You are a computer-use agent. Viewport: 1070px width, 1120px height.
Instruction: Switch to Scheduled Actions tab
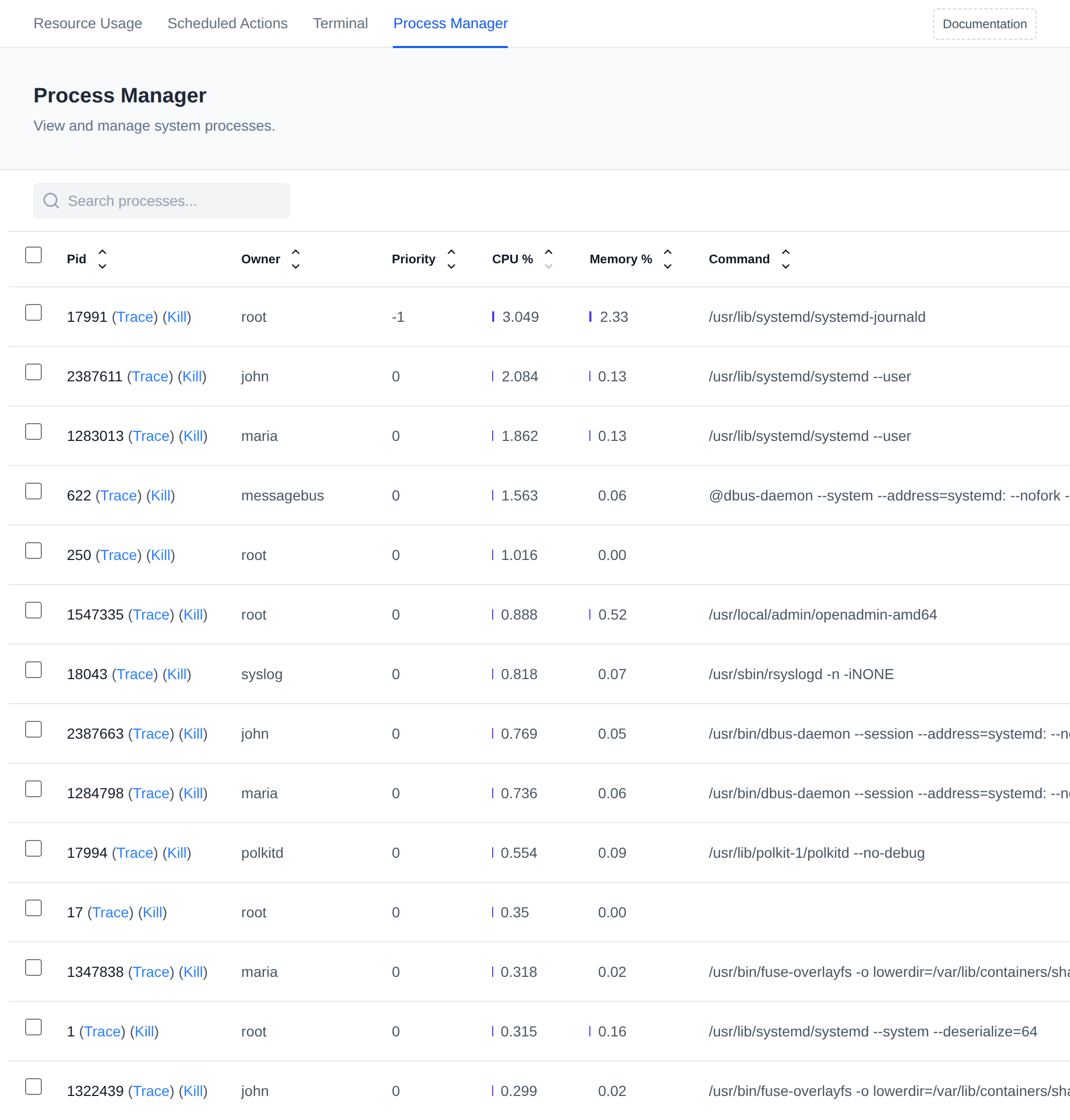click(x=228, y=24)
